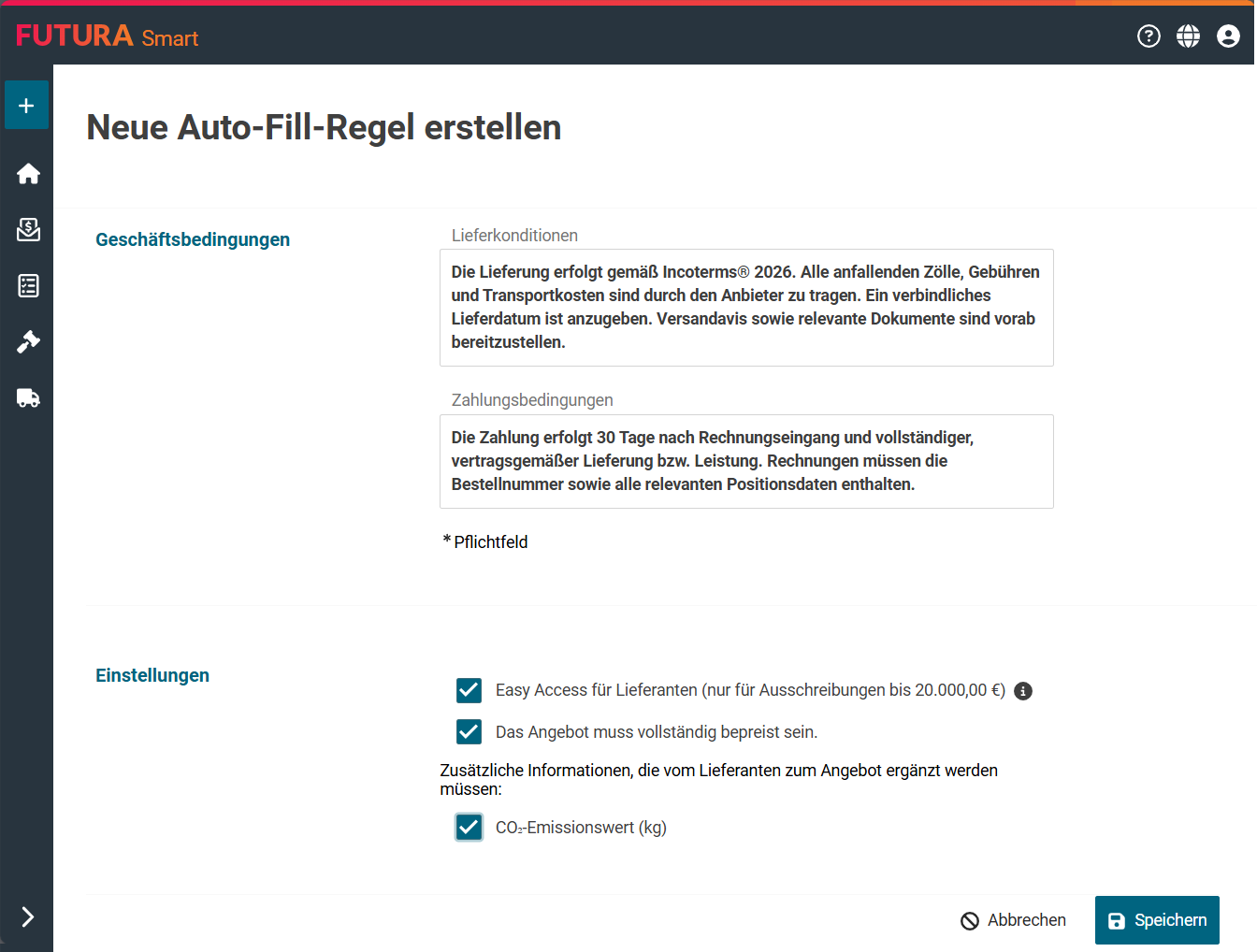This screenshot has height=952, width=1257.
Task: Cancel with the Abbrechen button
Action: 1014,920
